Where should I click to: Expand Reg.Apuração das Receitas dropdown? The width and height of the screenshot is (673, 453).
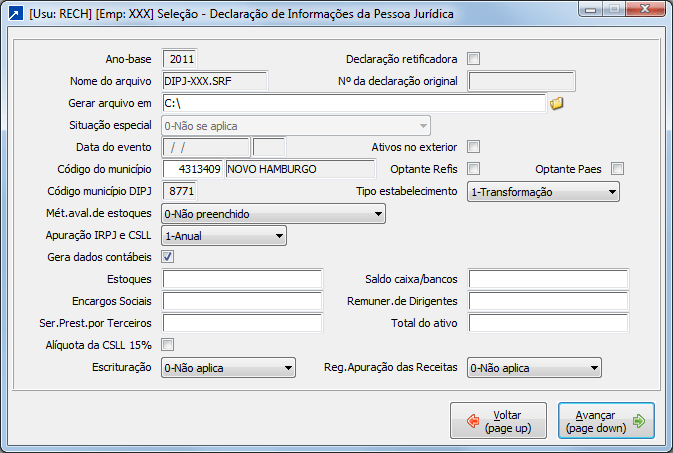coord(534,368)
